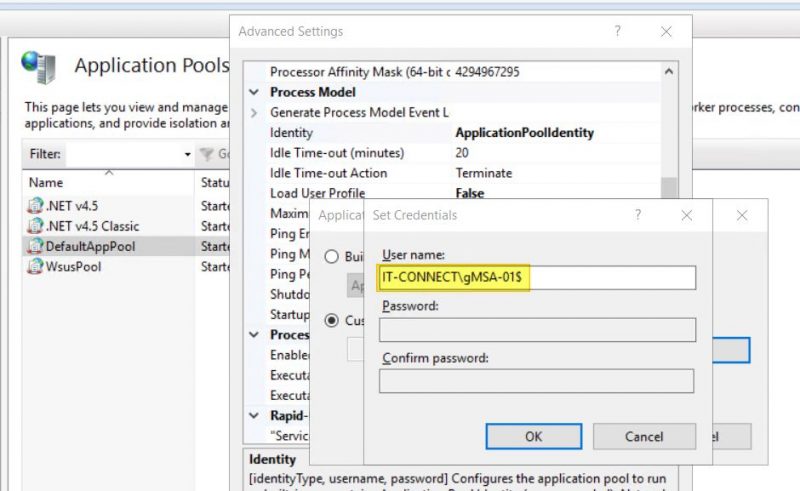
Task: Collapse the Rapid-Fail section
Action: pyautogui.click(x=254, y=415)
